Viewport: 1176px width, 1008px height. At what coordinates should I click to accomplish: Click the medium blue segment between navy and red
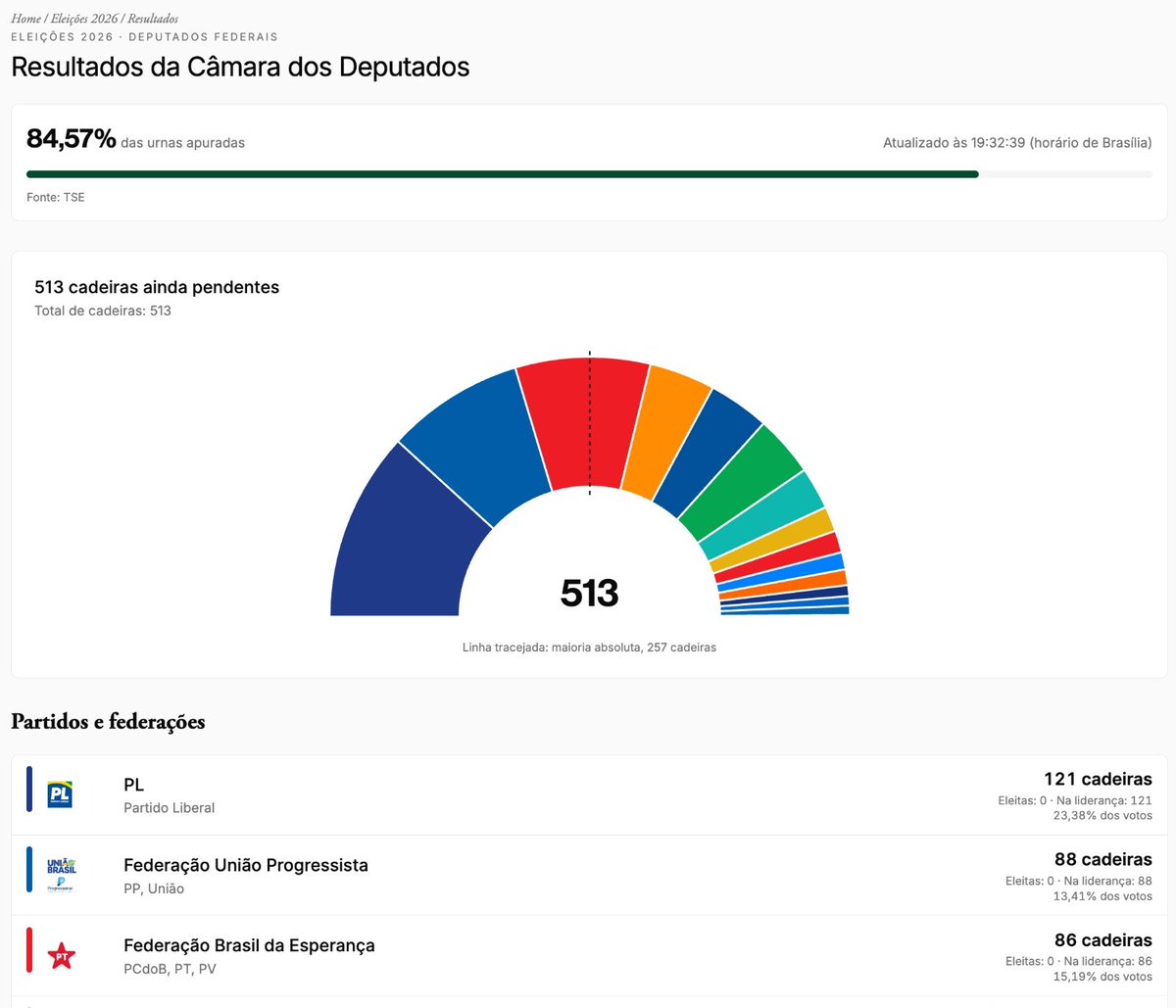click(x=475, y=446)
